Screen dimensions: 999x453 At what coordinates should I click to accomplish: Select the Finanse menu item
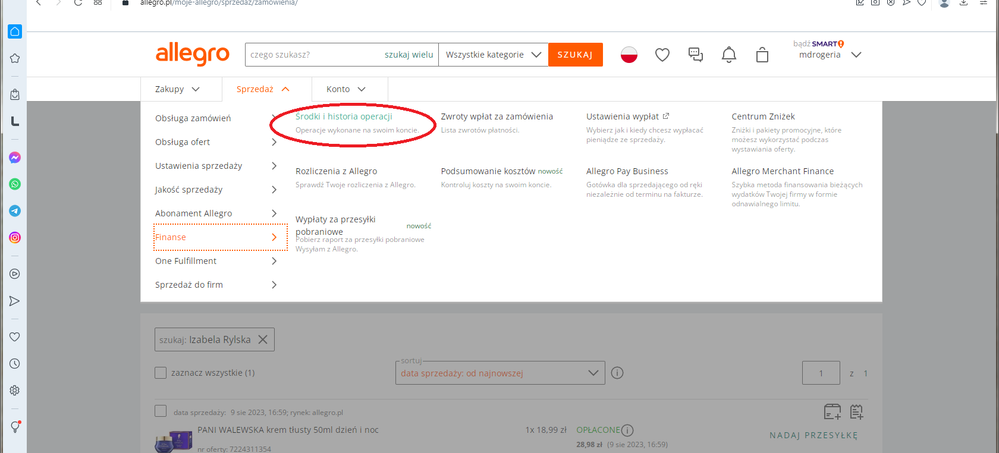pos(220,237)
